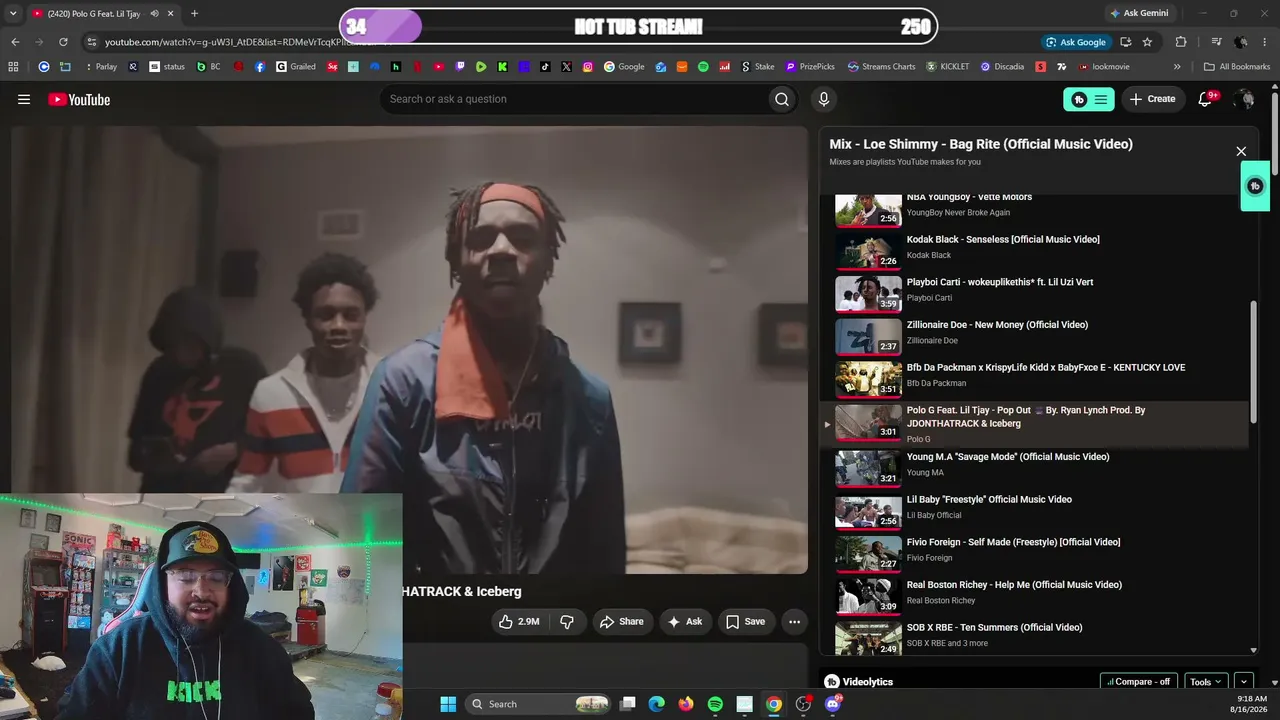Viewport: 1280px width, 720px height.
Task: Click the search magnifier button on YouTube
Action: (x=782, y=99)
